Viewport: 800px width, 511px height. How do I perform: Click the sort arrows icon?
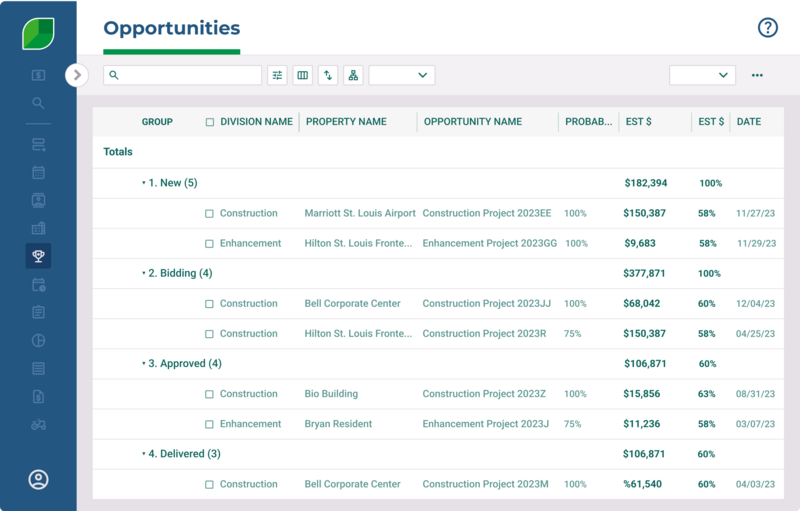click(328, 75)
